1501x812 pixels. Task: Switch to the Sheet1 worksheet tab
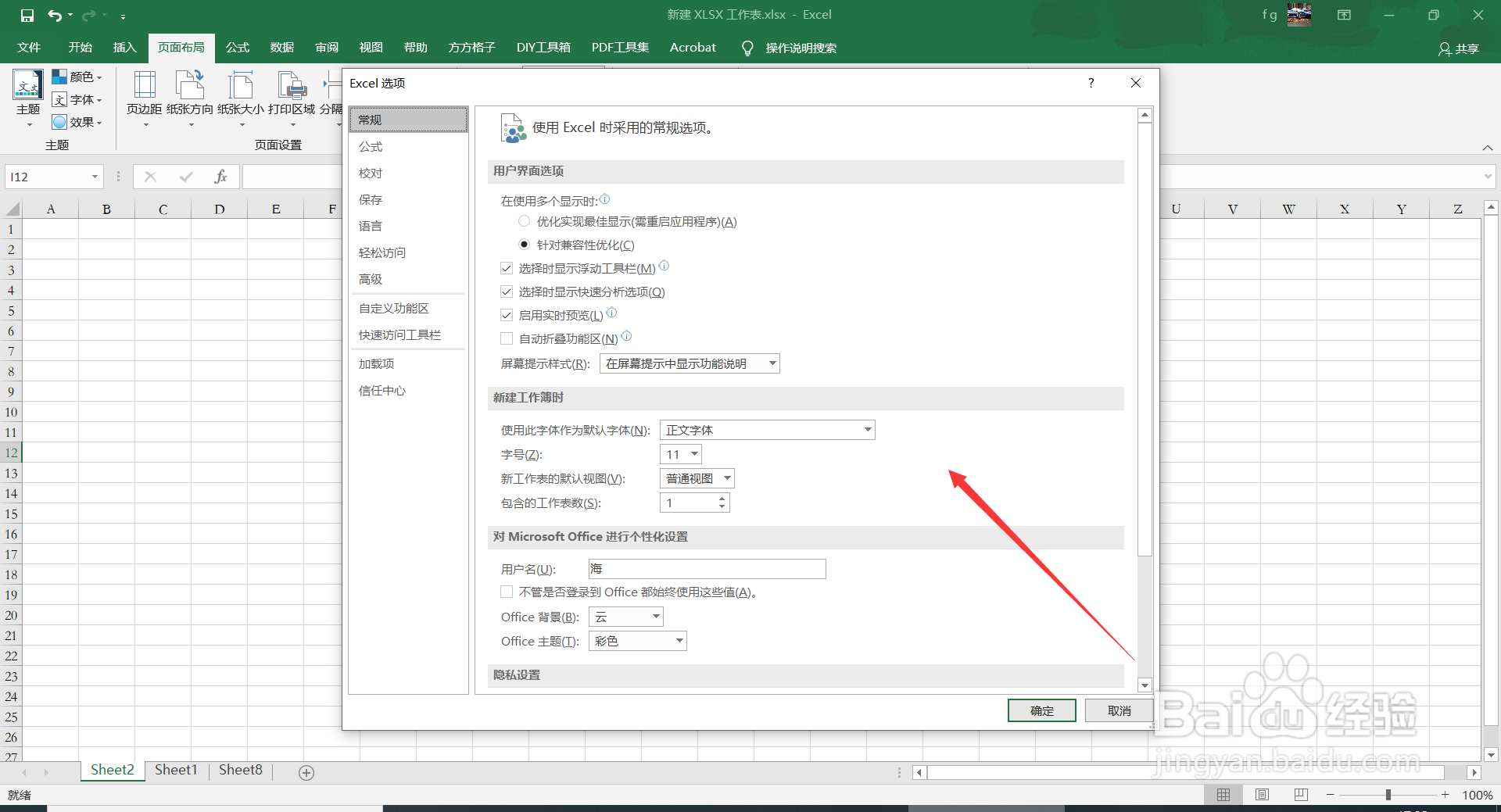tap(176, 770)
